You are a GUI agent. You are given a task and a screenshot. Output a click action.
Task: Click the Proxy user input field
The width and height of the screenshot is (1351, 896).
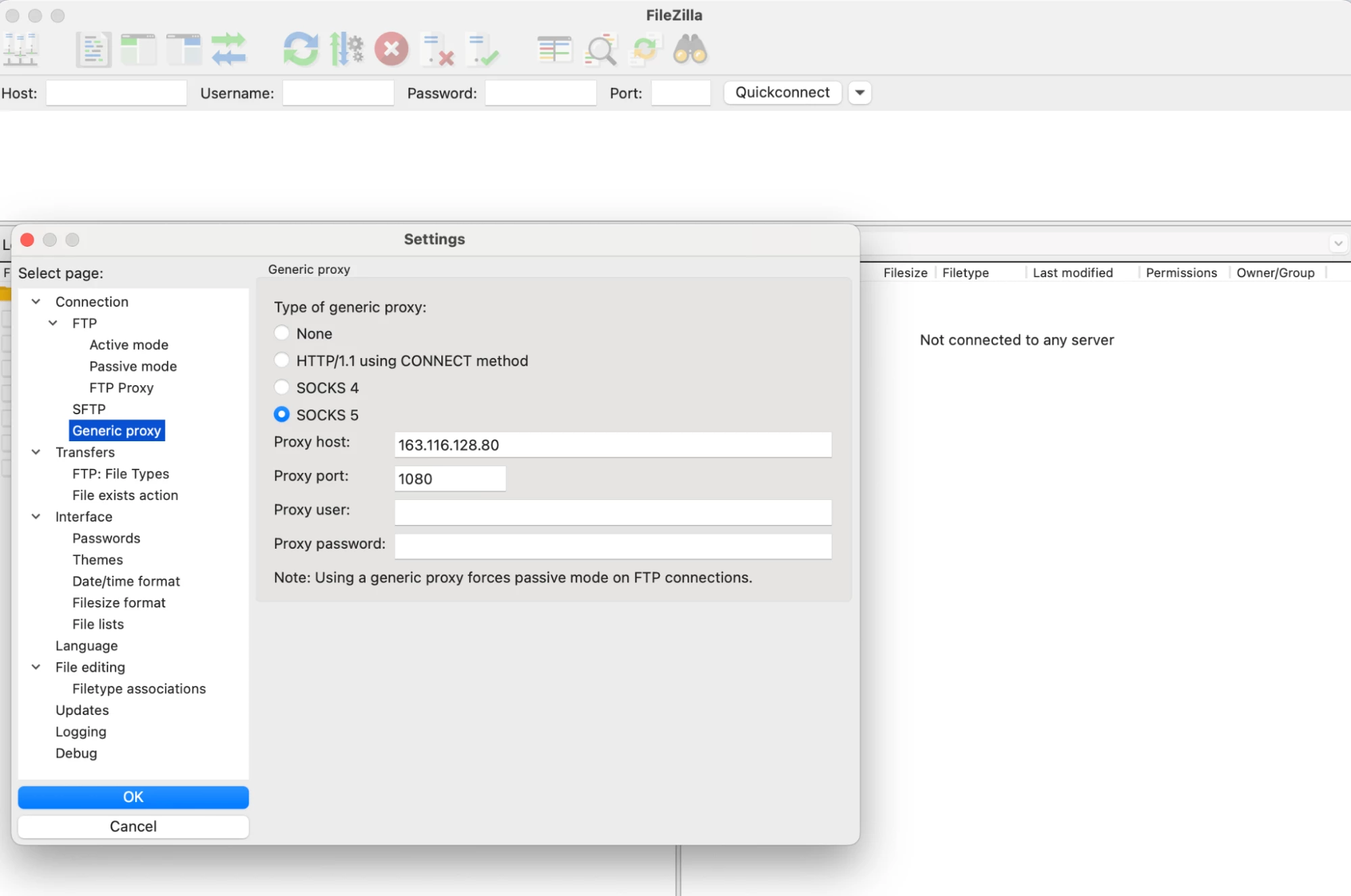click(612, 512)
